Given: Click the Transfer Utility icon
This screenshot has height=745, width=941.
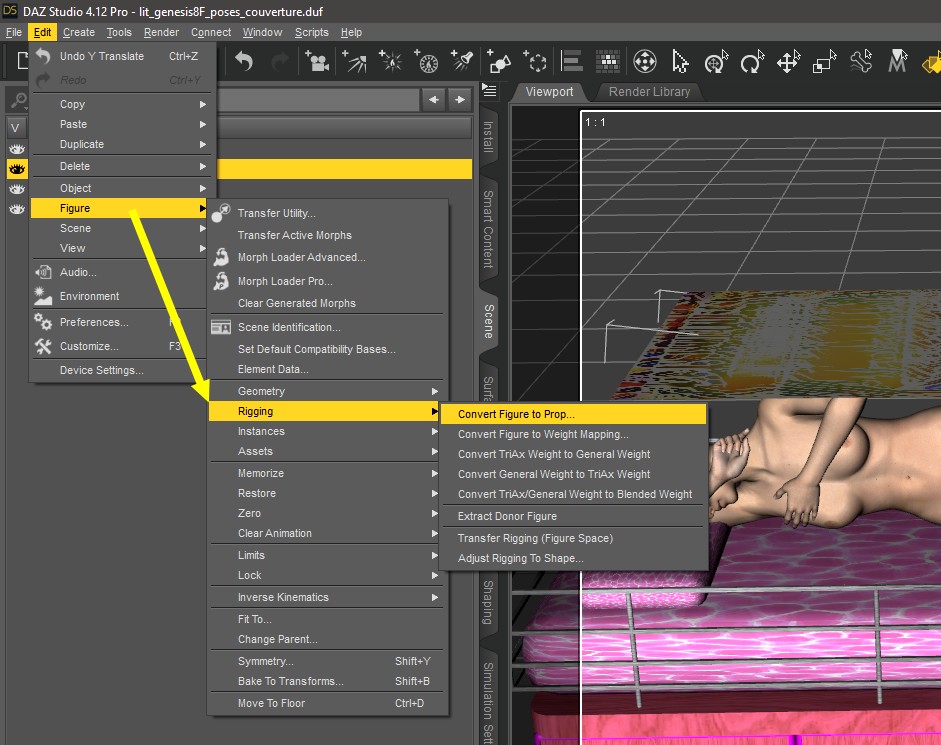Looking at the screenshot, I should pyautogui.click(x=221, y=213).
